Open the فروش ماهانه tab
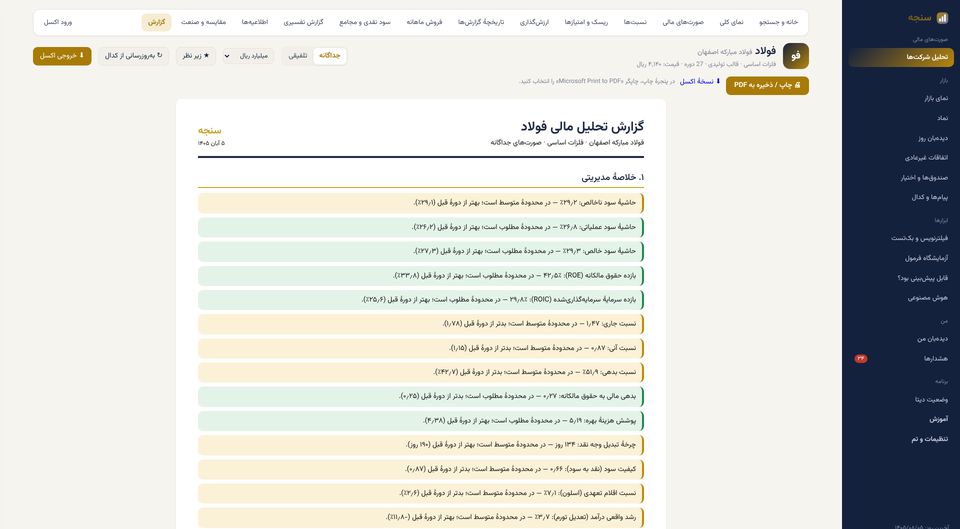The image size is (960, 529). click(424, 23)
